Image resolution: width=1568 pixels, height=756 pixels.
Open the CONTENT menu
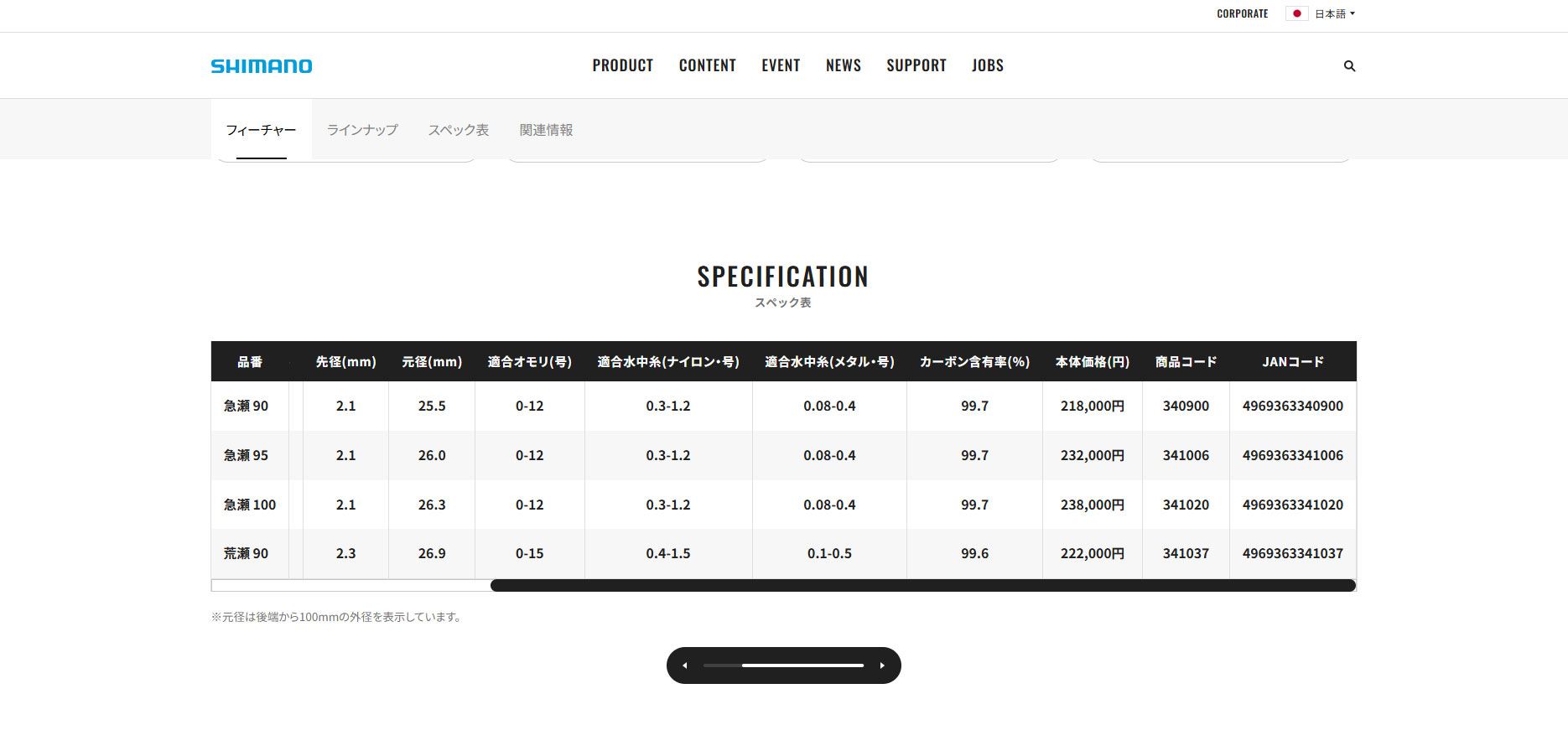pyautogui.click(x=708, y=65)
